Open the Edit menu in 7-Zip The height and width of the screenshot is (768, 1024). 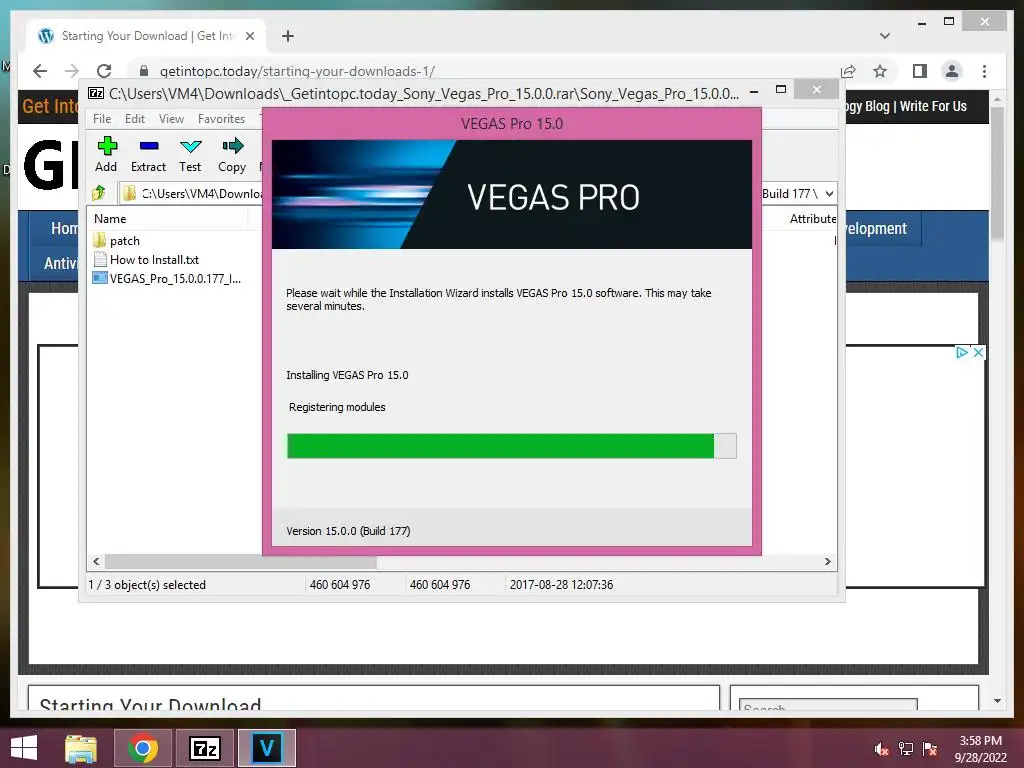(135, 119)
